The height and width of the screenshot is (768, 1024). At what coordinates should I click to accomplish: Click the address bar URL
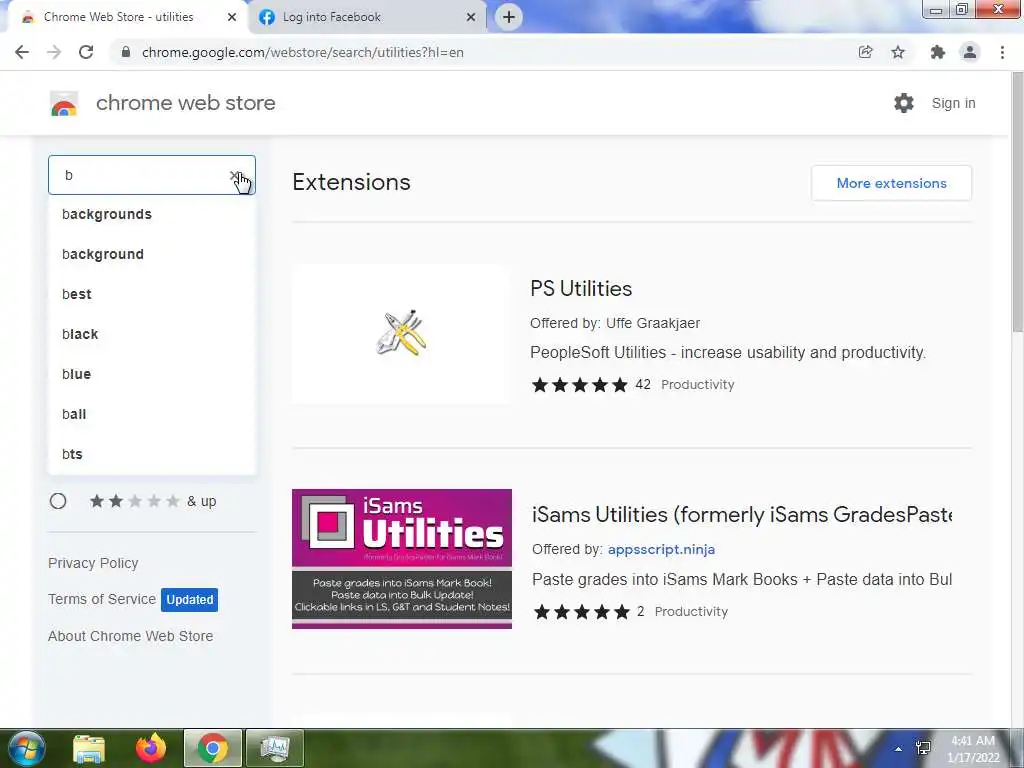[x=303, y=52]
